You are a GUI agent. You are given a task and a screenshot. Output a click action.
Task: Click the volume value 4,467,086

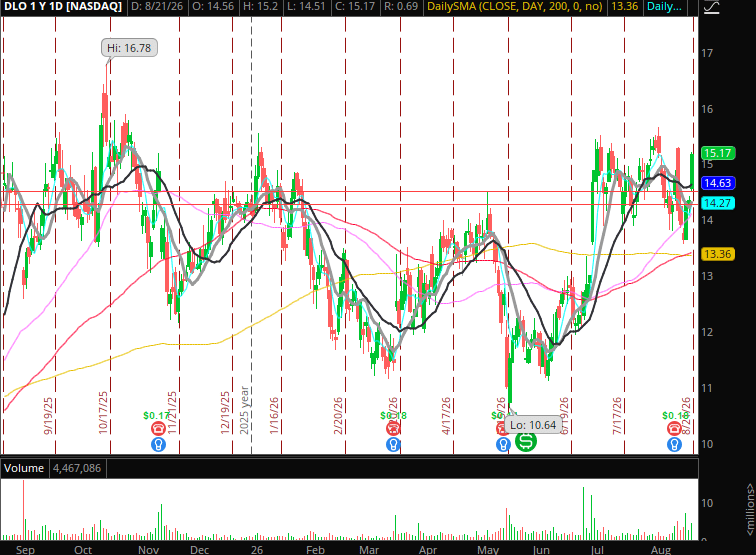(77, 468)
